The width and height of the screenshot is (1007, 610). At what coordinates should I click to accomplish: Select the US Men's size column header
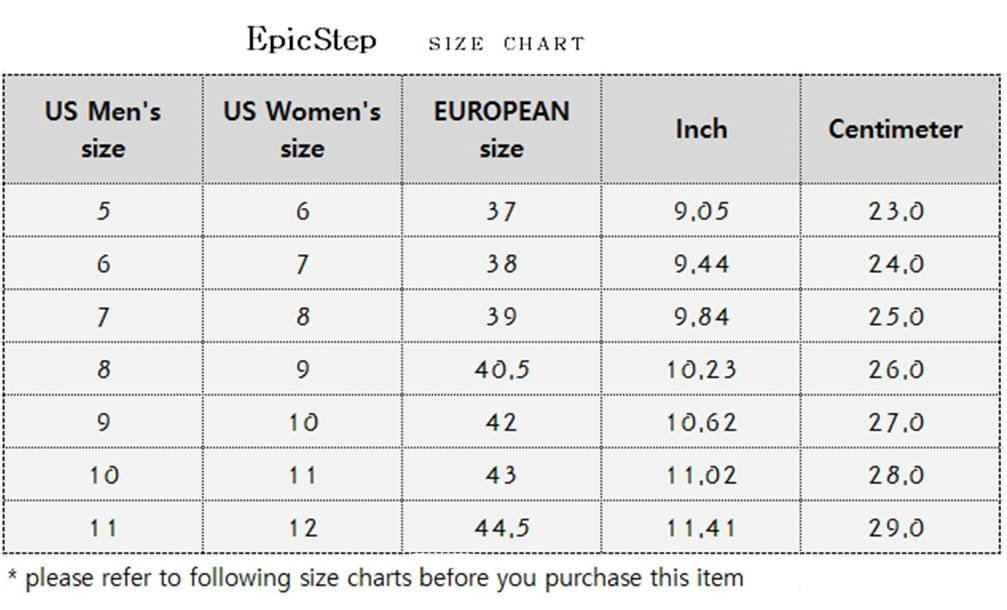(103, 130)
